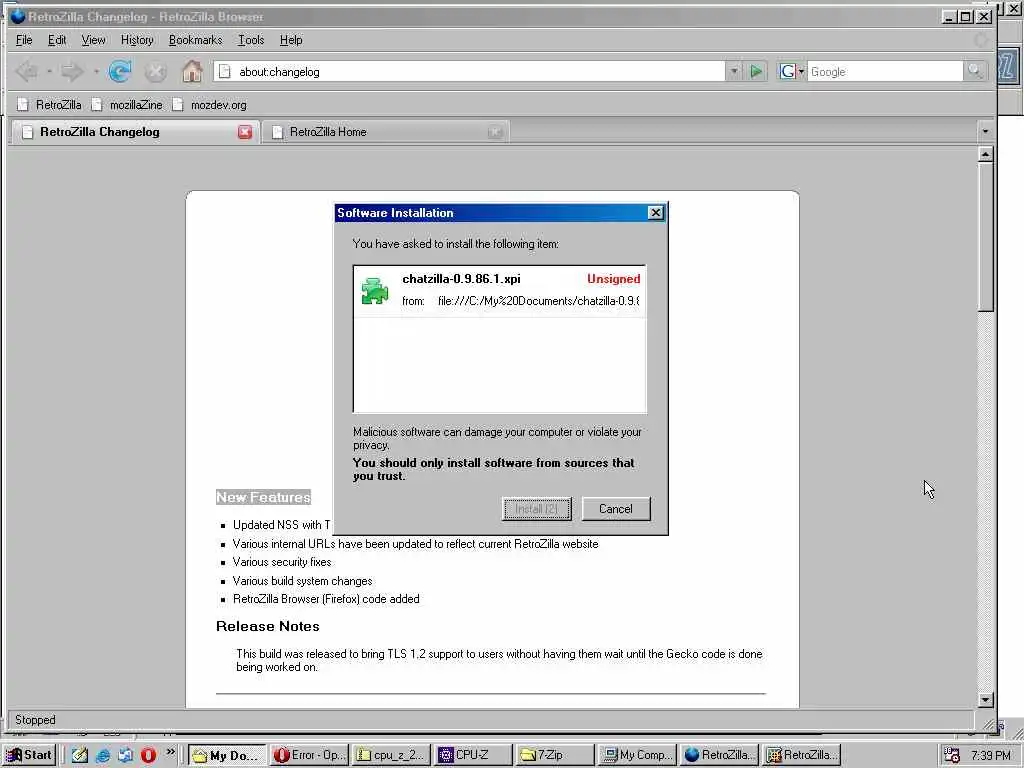Expand the quick launch overflow chevron
This screenshot has height=768, width=1024.
click(170, 752)
